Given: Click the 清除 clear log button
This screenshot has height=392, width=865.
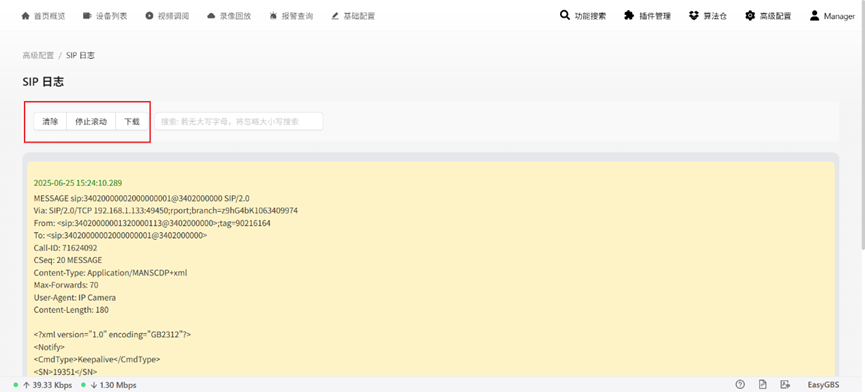Looking at the screenshot, I should [50, 122].
